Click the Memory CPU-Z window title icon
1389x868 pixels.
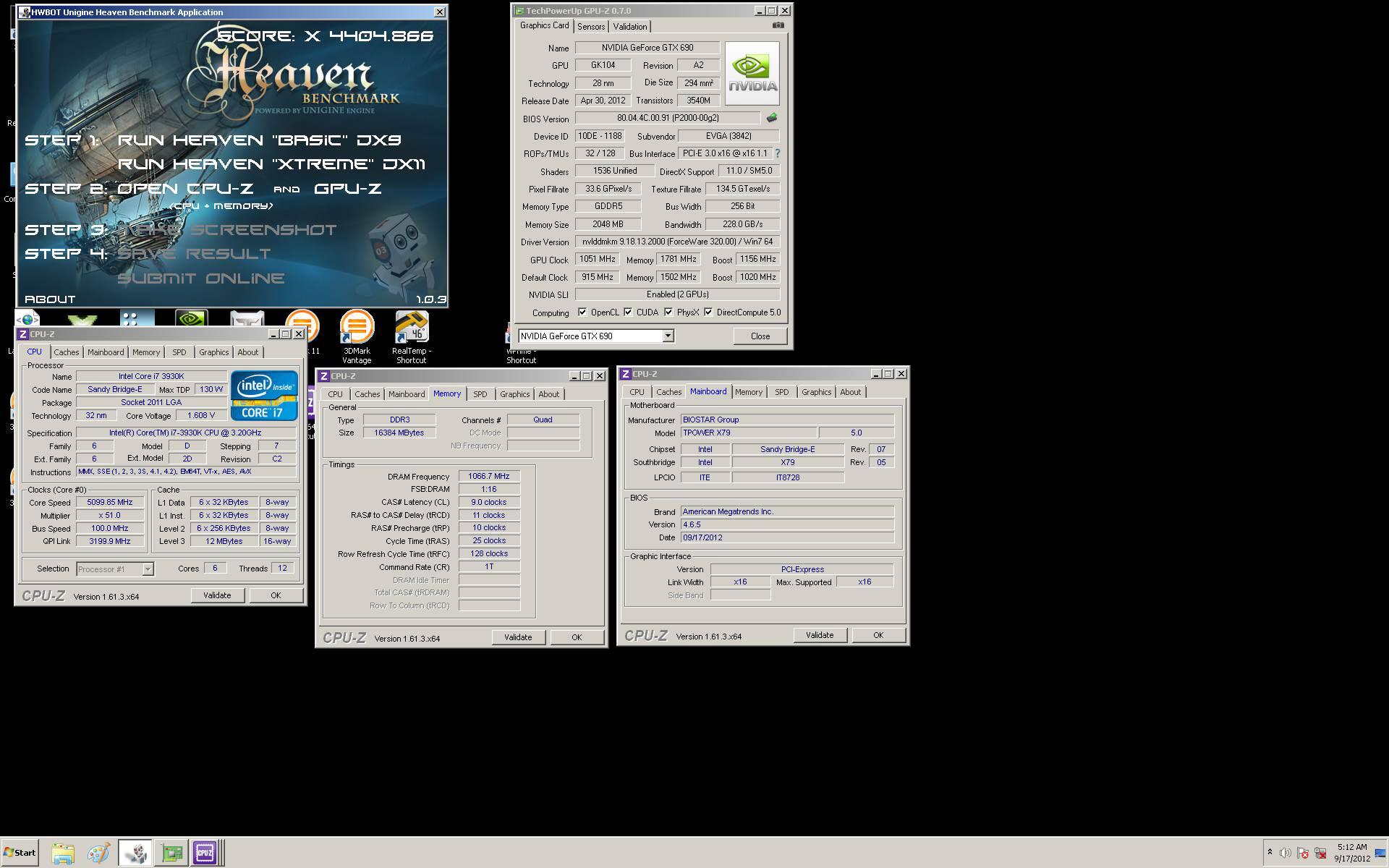point(324,376)
